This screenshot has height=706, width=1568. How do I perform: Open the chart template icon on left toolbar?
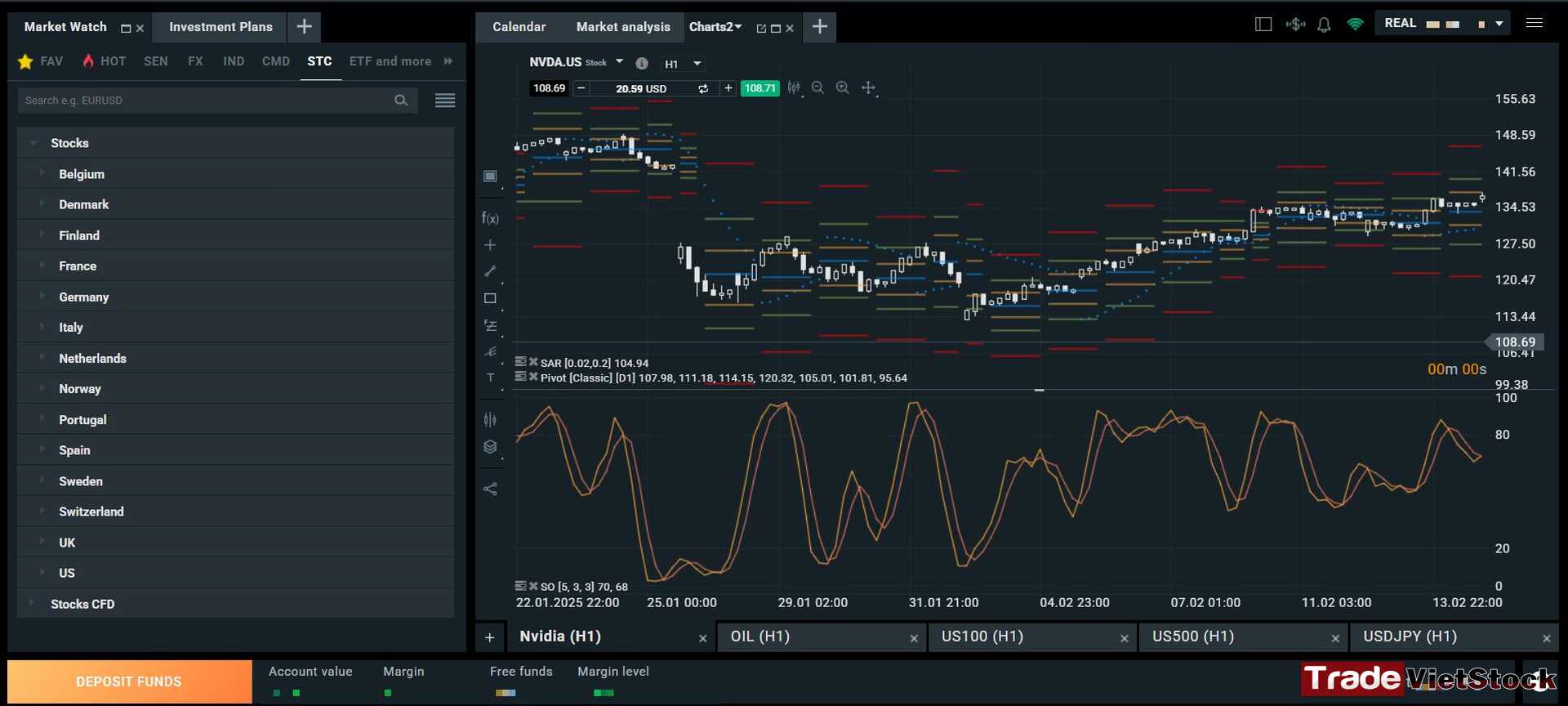(x=490, y=176)
